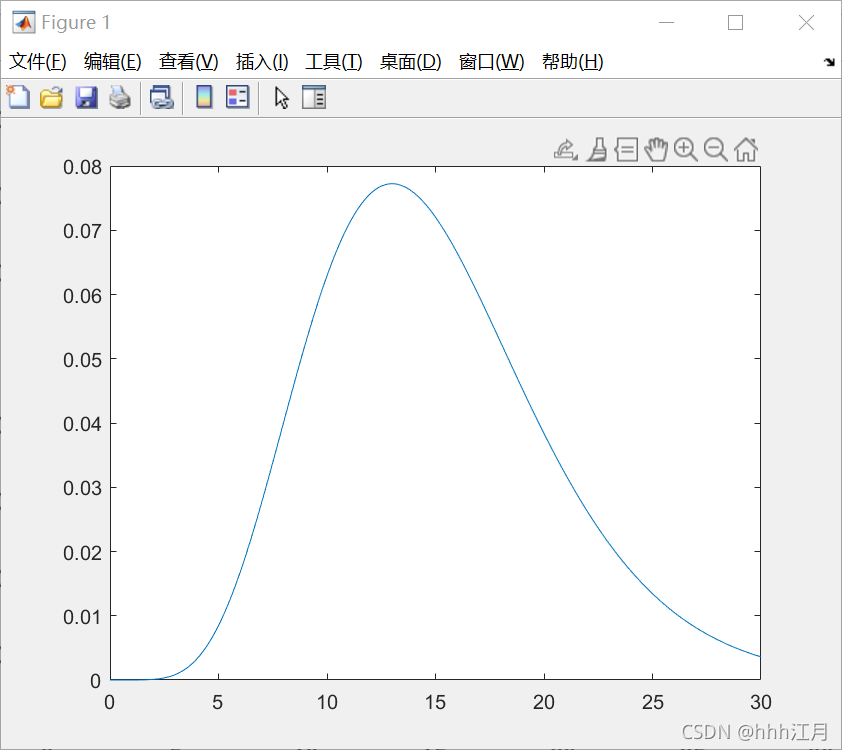This screenshot has height=750, width=842.
Task: Click the axes export icon
Action: click(x=565, y=149)
